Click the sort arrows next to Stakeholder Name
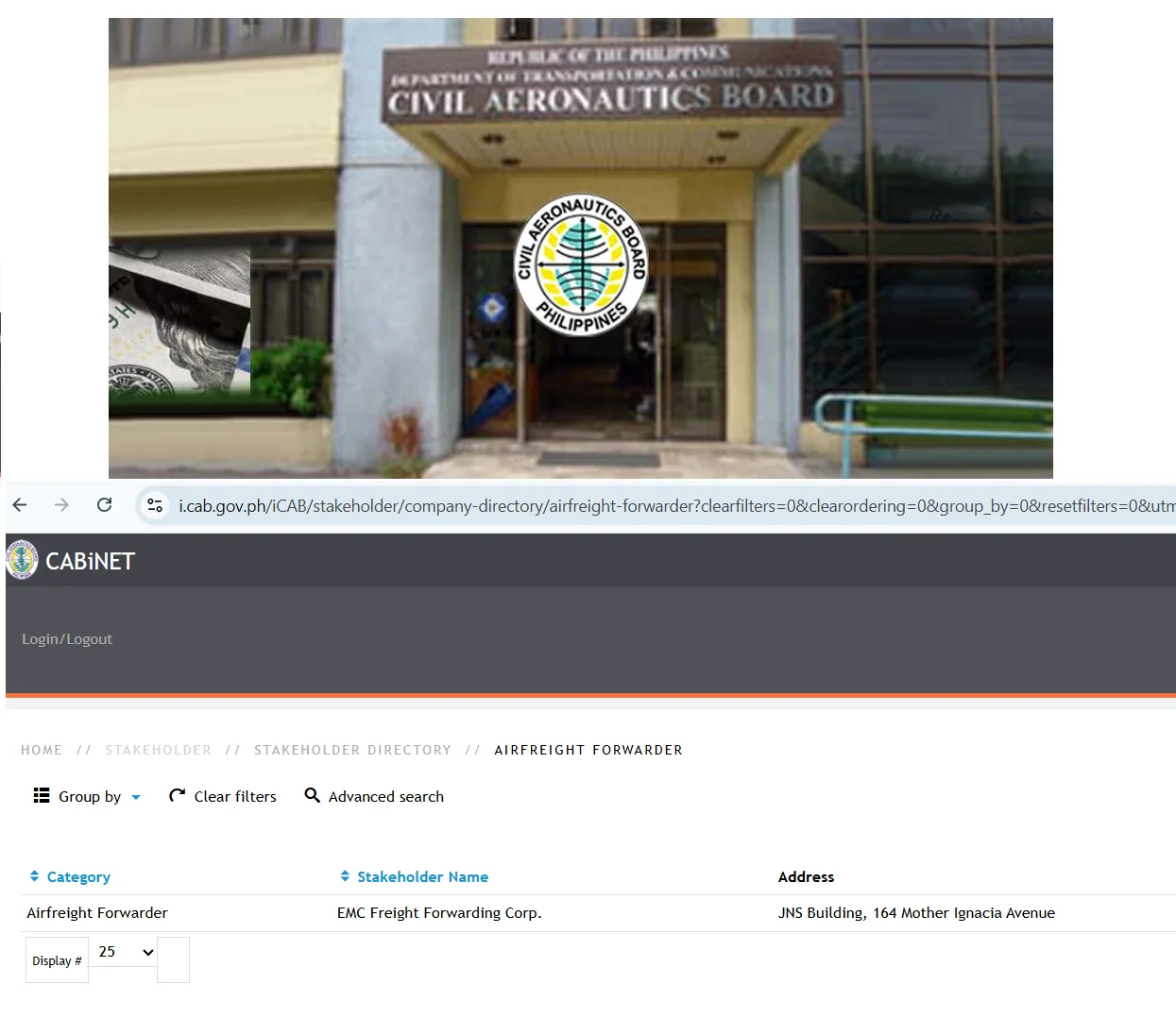Screen dimensions: 1176x1018 [x=345, y=876]
